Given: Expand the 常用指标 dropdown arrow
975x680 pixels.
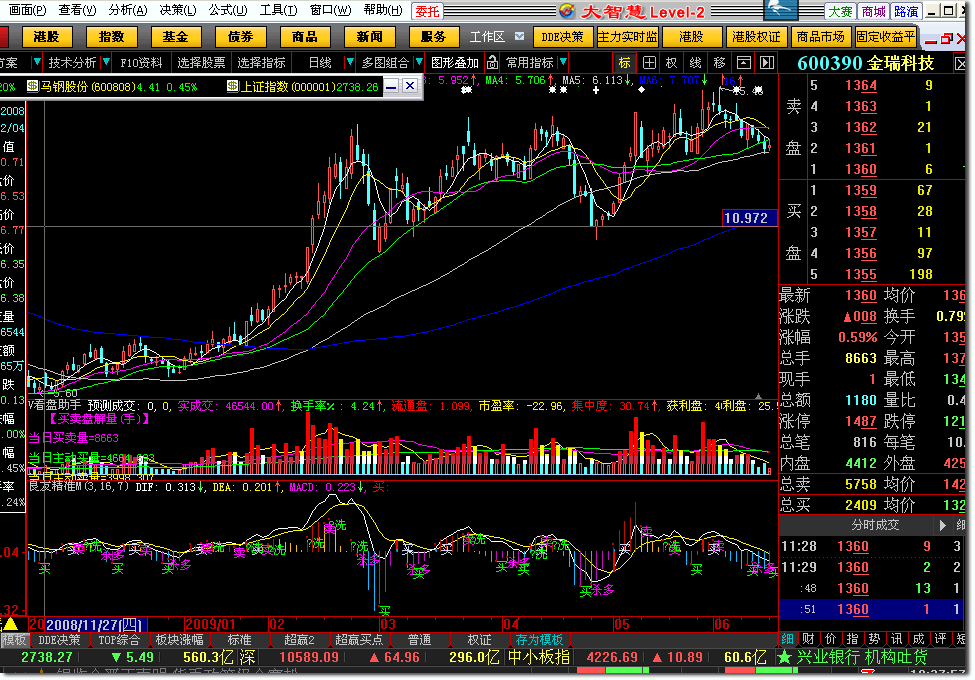Looking at the screenshot, I should (x=563, y=62).
